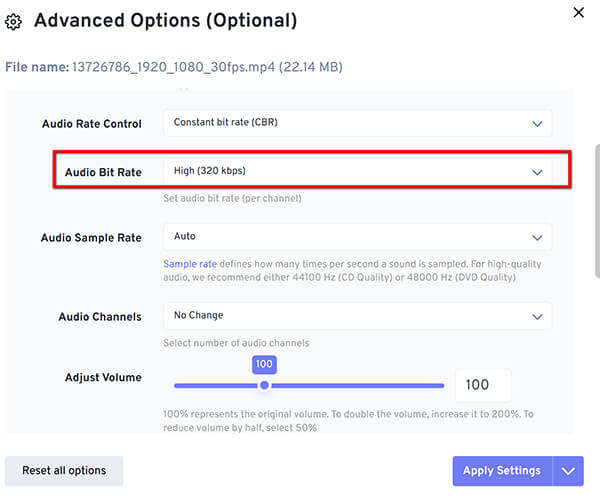The image size is (600, 497).
Task: Click the 100 tooltip bubble above the slider
Action: pos(264,364)
